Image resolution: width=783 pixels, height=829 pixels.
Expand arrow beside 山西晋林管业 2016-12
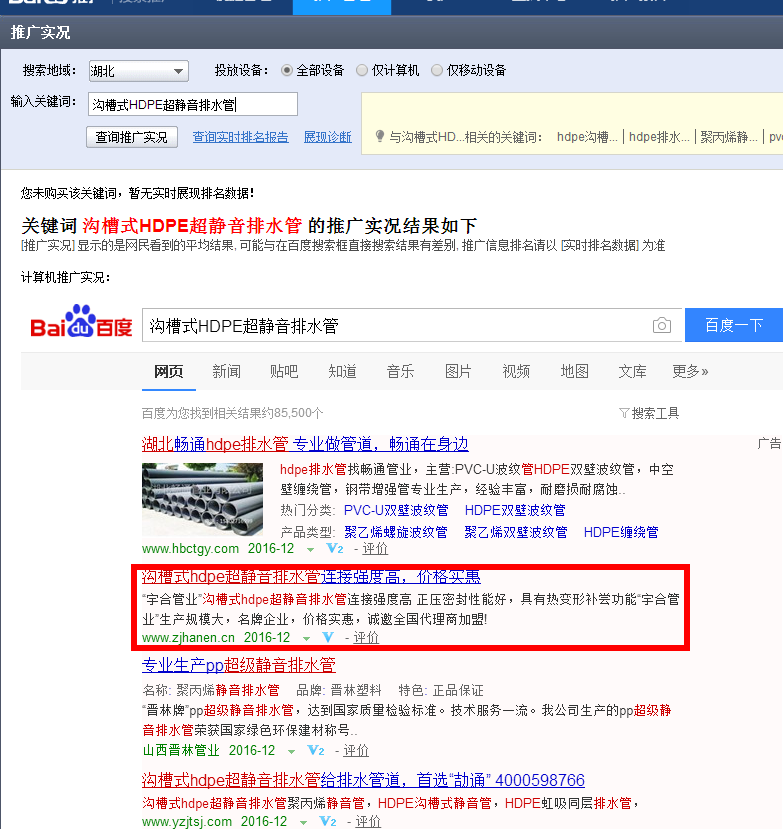pyautogui.click(x=291, y=752)
